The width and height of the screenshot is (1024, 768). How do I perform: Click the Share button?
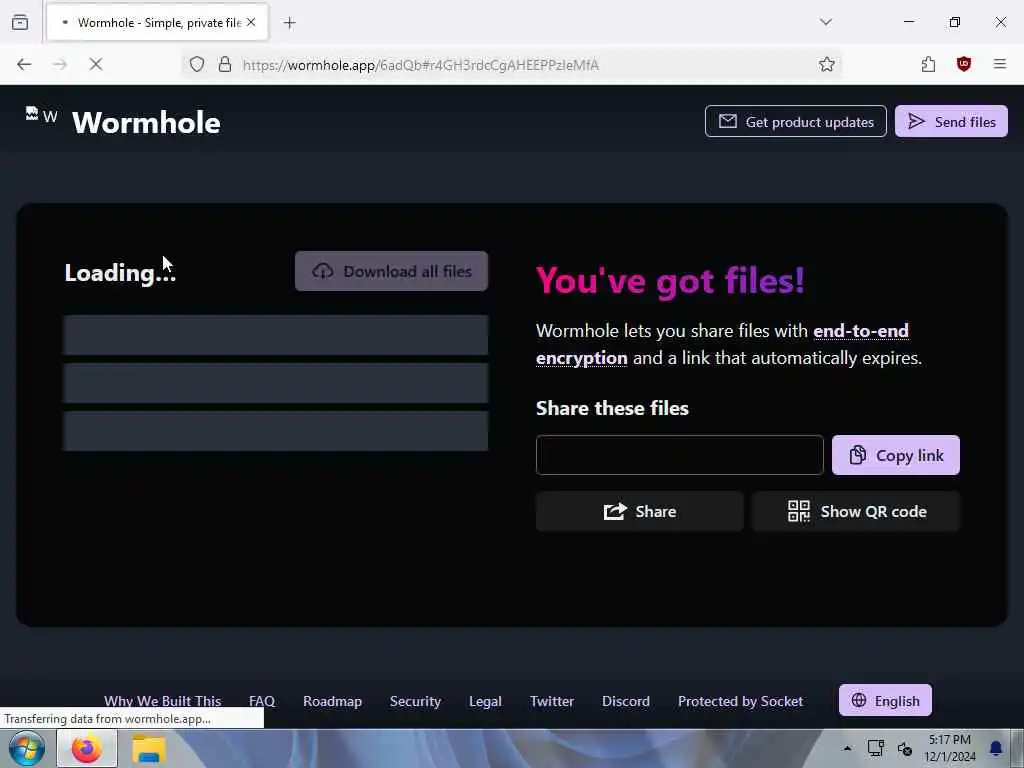pos(639,511)
